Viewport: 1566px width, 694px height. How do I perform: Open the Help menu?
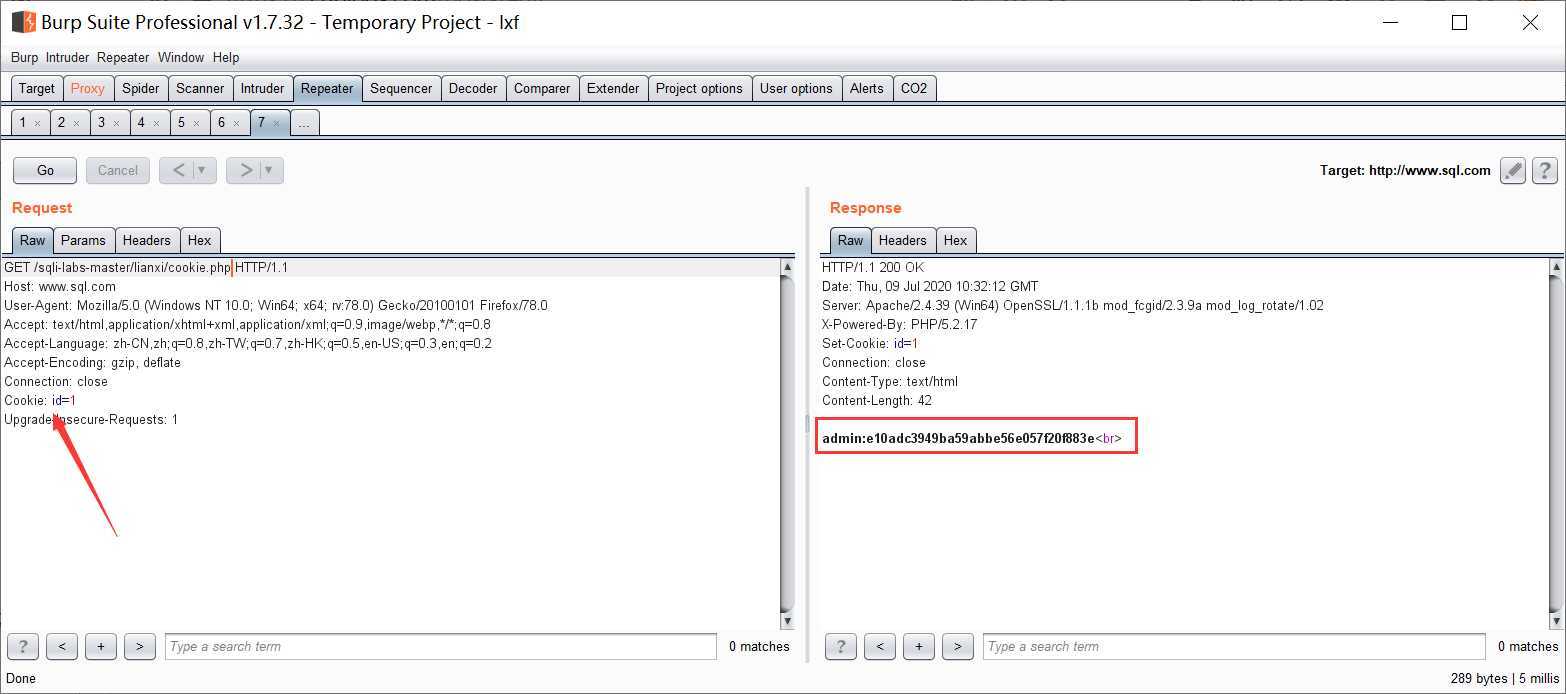coord(226,57)
